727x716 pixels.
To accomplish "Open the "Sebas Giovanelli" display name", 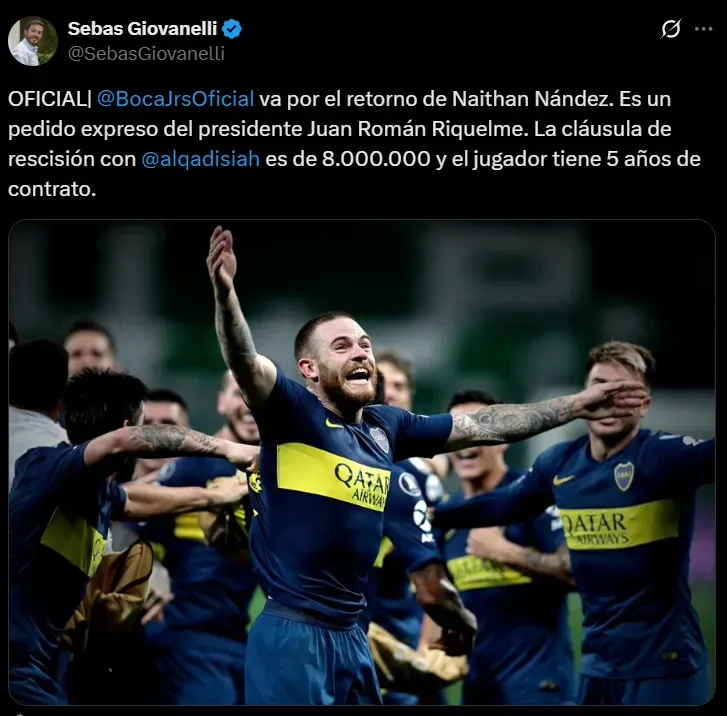I will click(142, 29).
